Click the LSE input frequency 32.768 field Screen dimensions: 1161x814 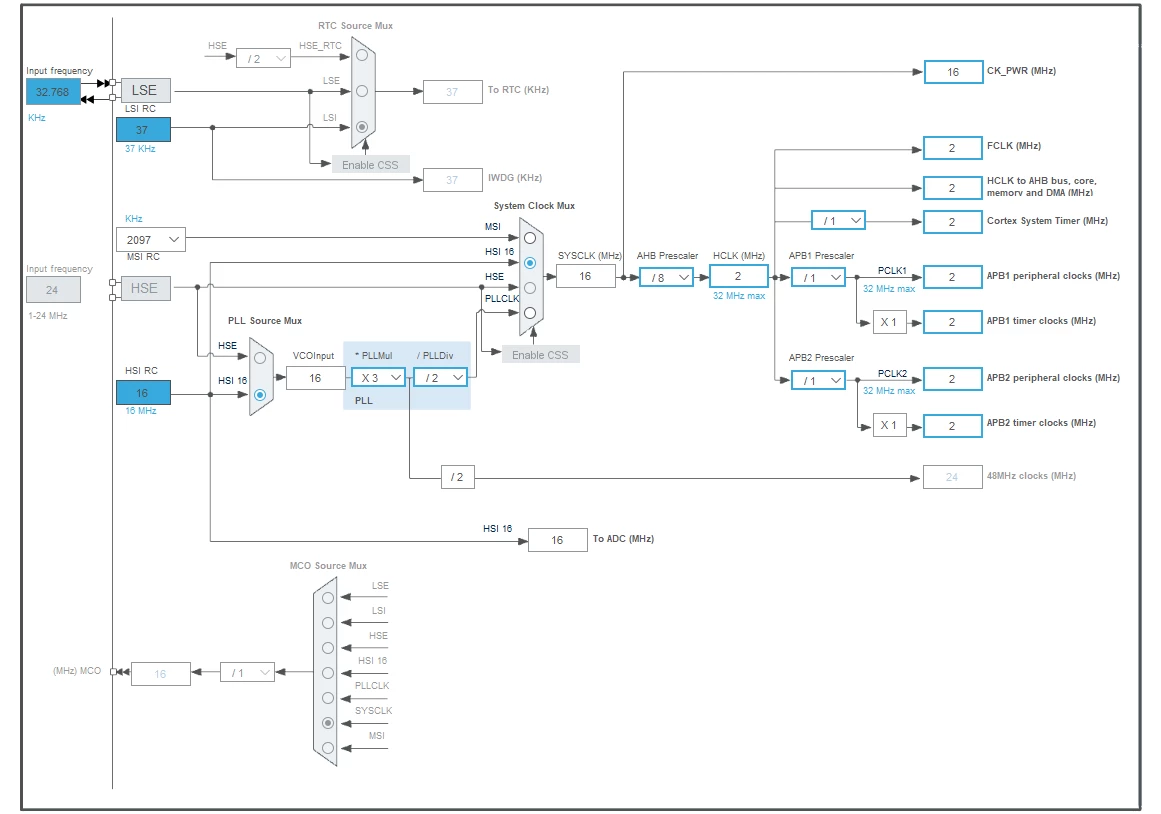[53, 92]
